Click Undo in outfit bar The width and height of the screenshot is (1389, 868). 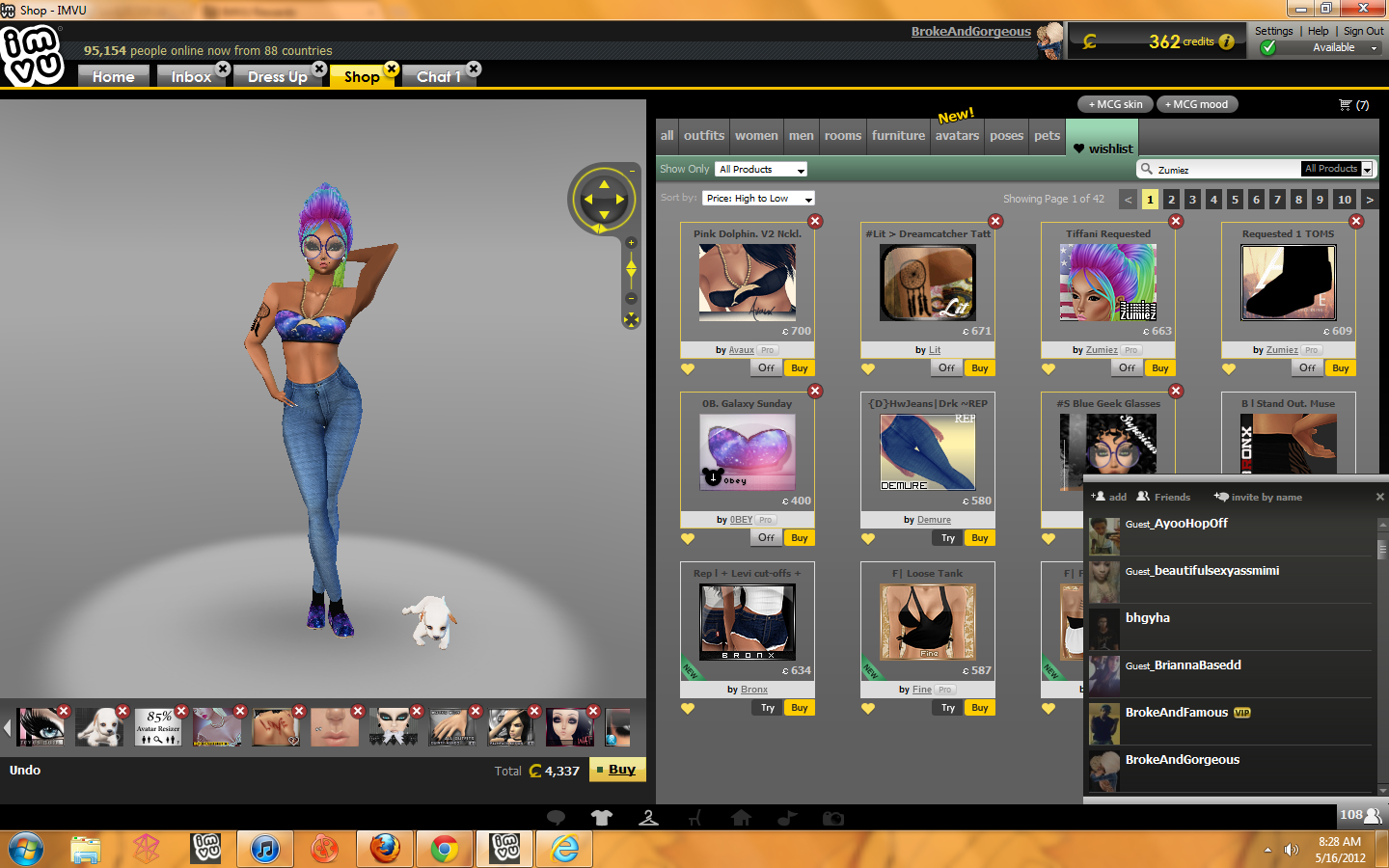pos(25,770)
